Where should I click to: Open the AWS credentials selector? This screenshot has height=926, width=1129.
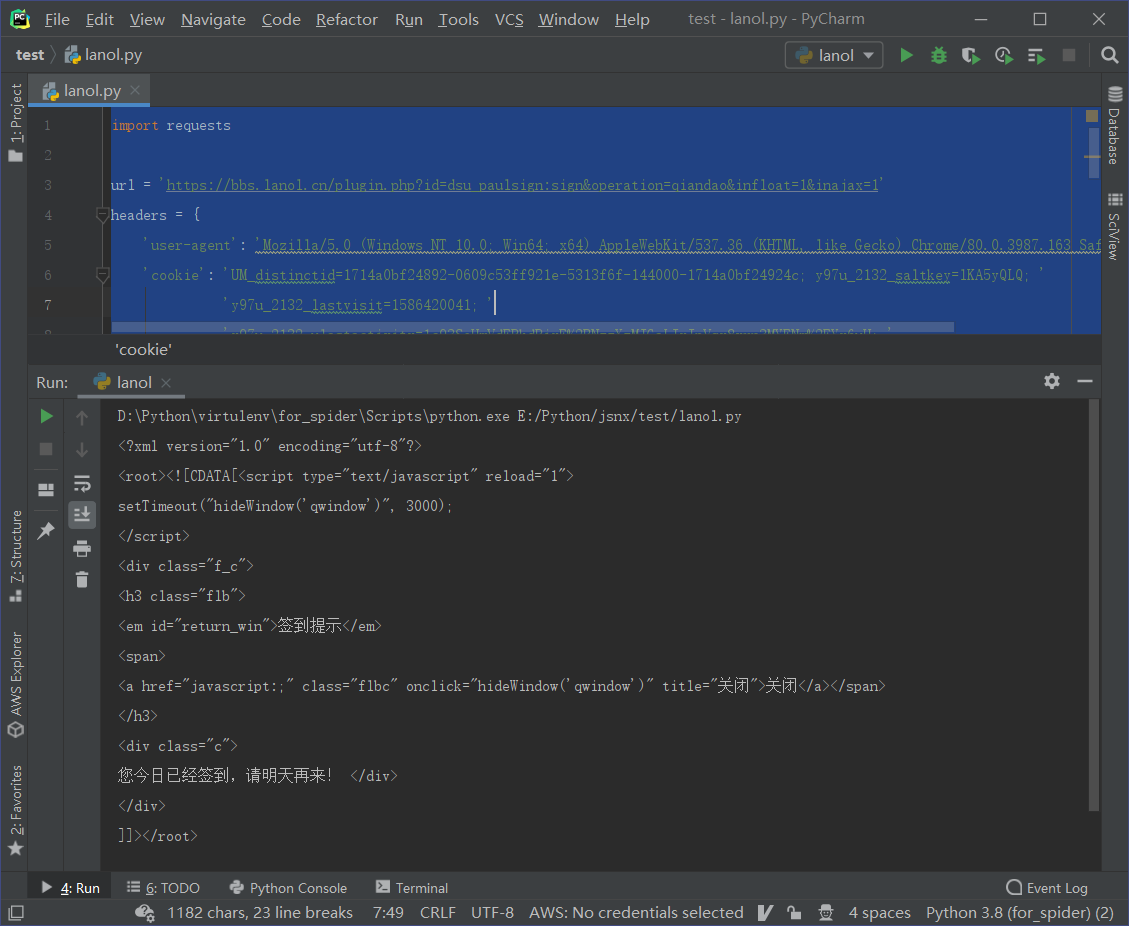(637, 913)
